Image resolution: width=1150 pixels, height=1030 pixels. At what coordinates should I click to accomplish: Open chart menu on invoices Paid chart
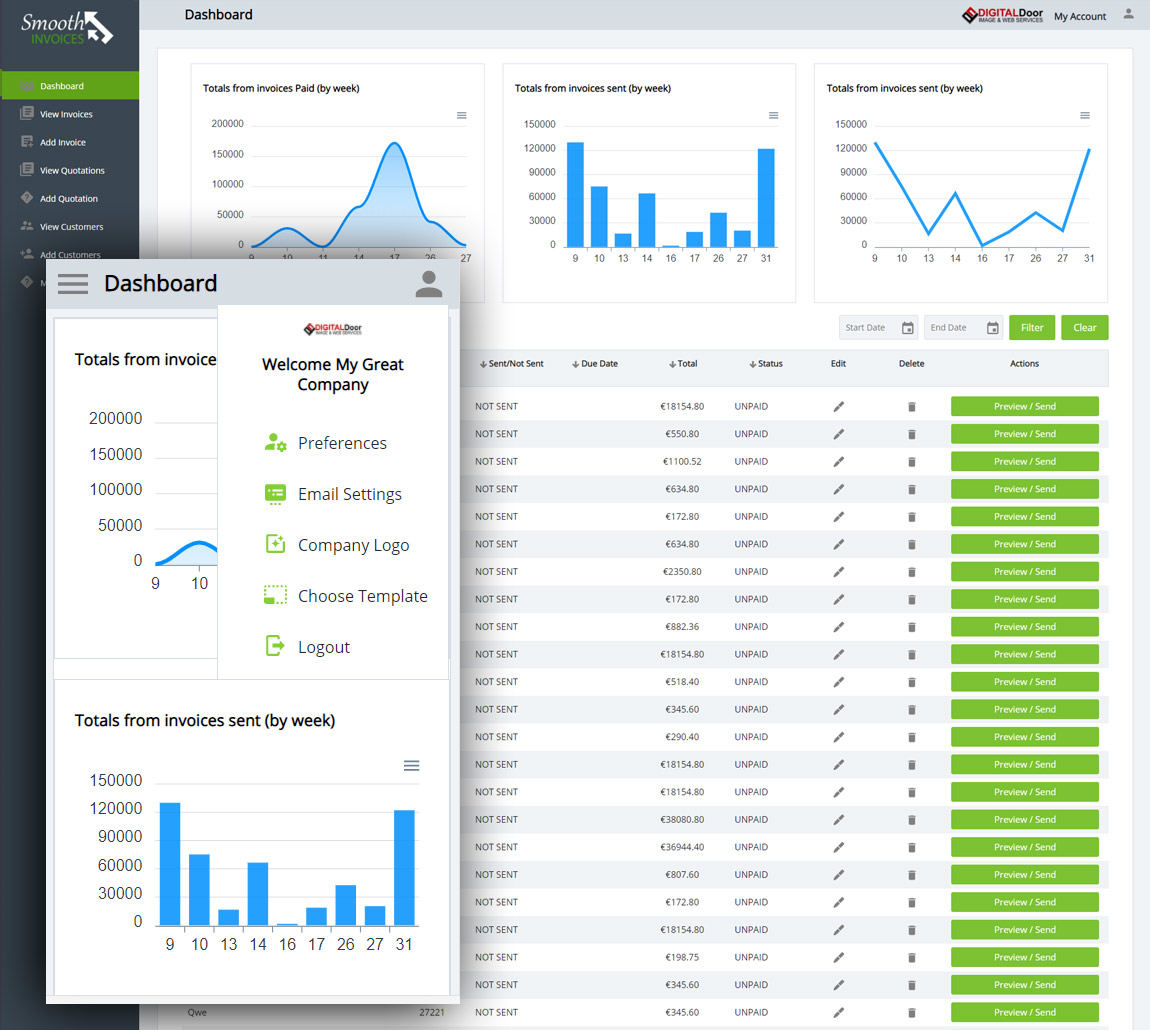coord(461,116)
